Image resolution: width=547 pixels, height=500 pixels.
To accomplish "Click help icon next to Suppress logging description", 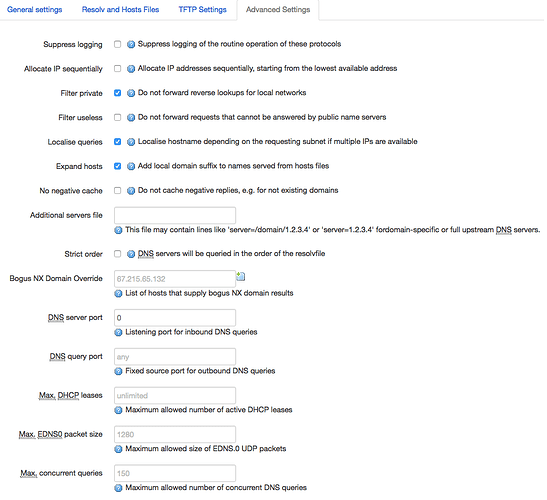I will pyautogui.click(x=131, y=44).
